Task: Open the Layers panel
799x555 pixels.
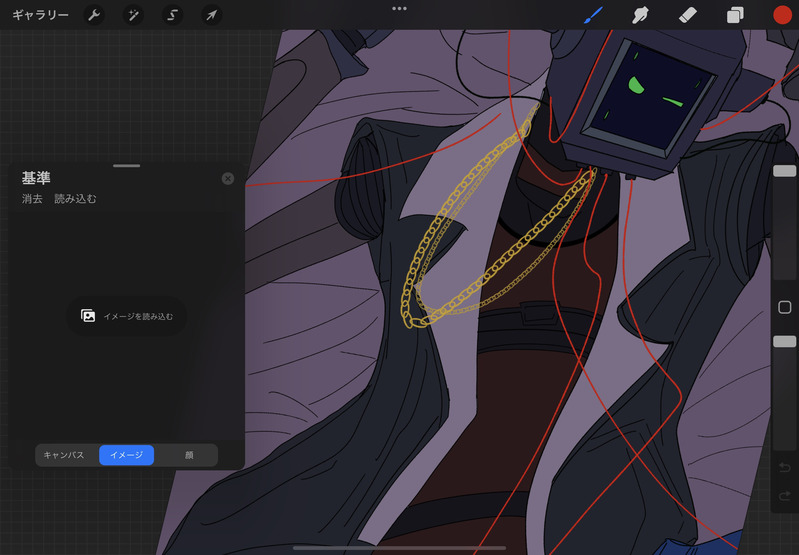Action: click(735, 15)
